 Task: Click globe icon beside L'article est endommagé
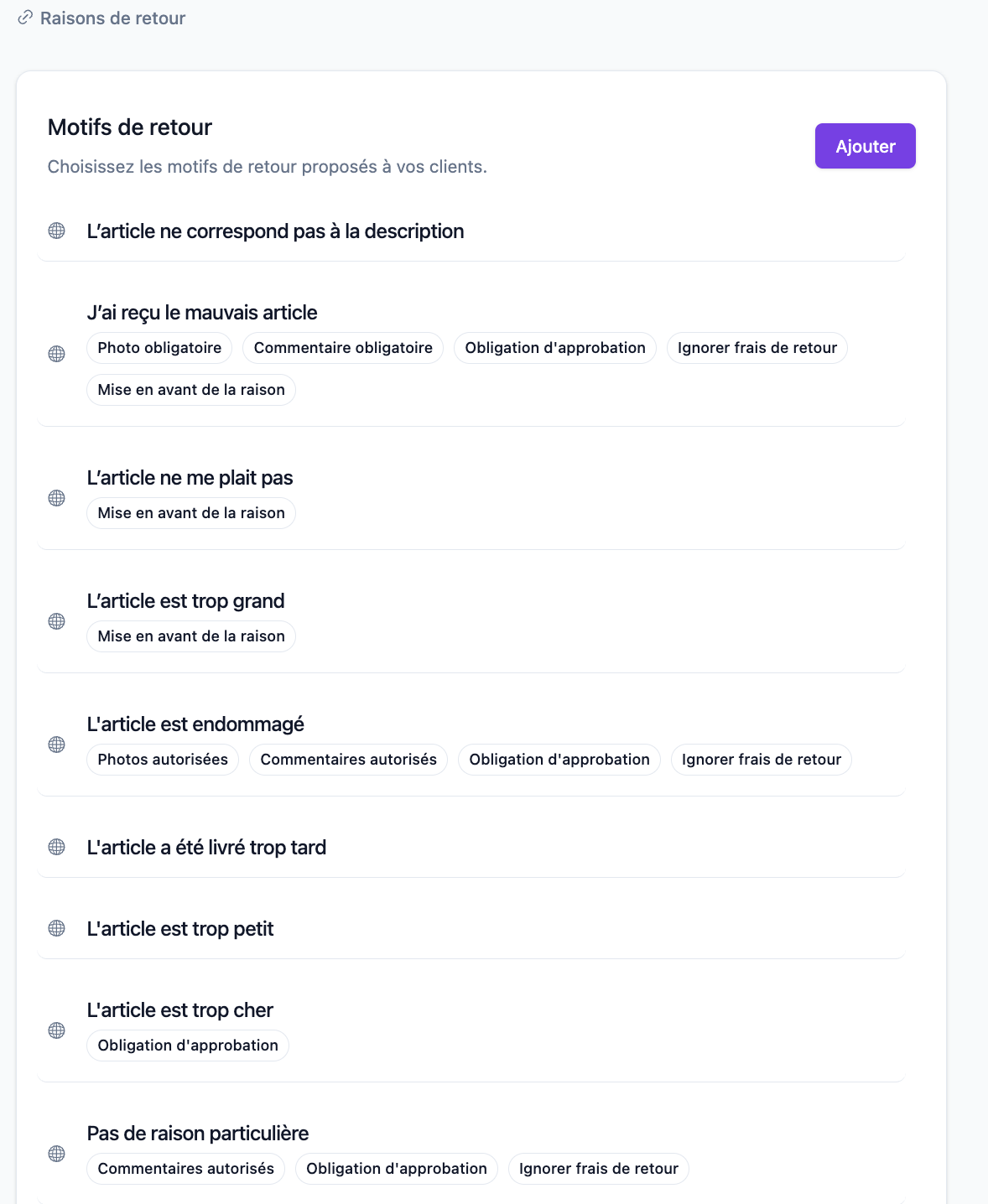[56, 745]
